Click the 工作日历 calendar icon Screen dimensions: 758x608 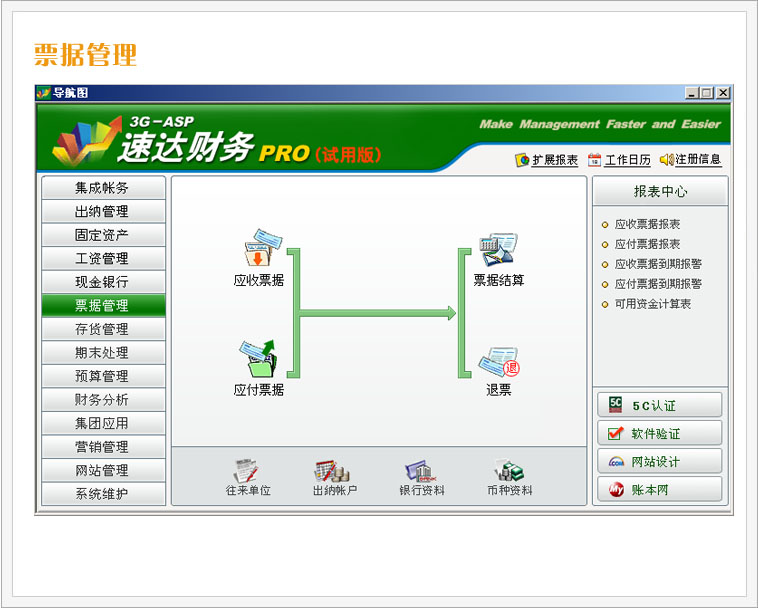[594, 159]
